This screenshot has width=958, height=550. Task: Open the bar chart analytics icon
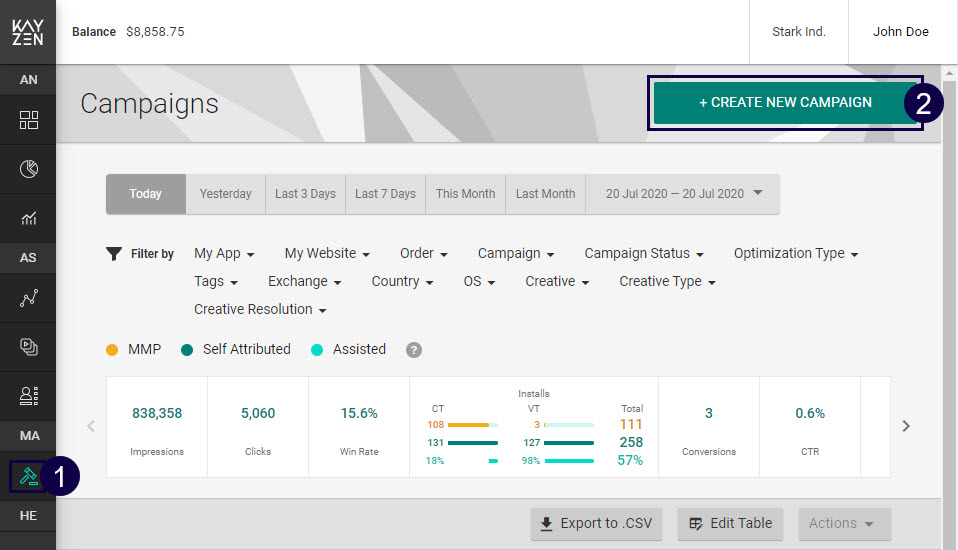pyautogui.click(x=28, y=217)
